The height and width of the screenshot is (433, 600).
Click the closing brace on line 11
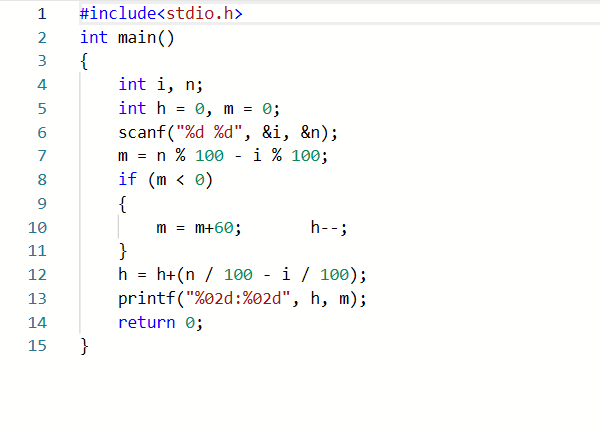tap(123, 252)
